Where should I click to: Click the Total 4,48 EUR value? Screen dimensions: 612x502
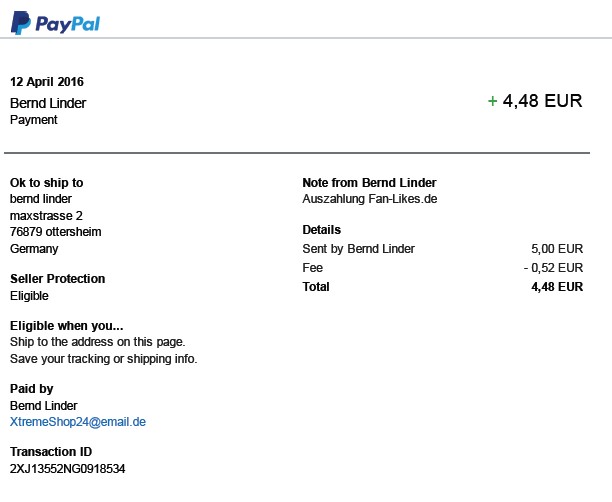coord(557,287)
